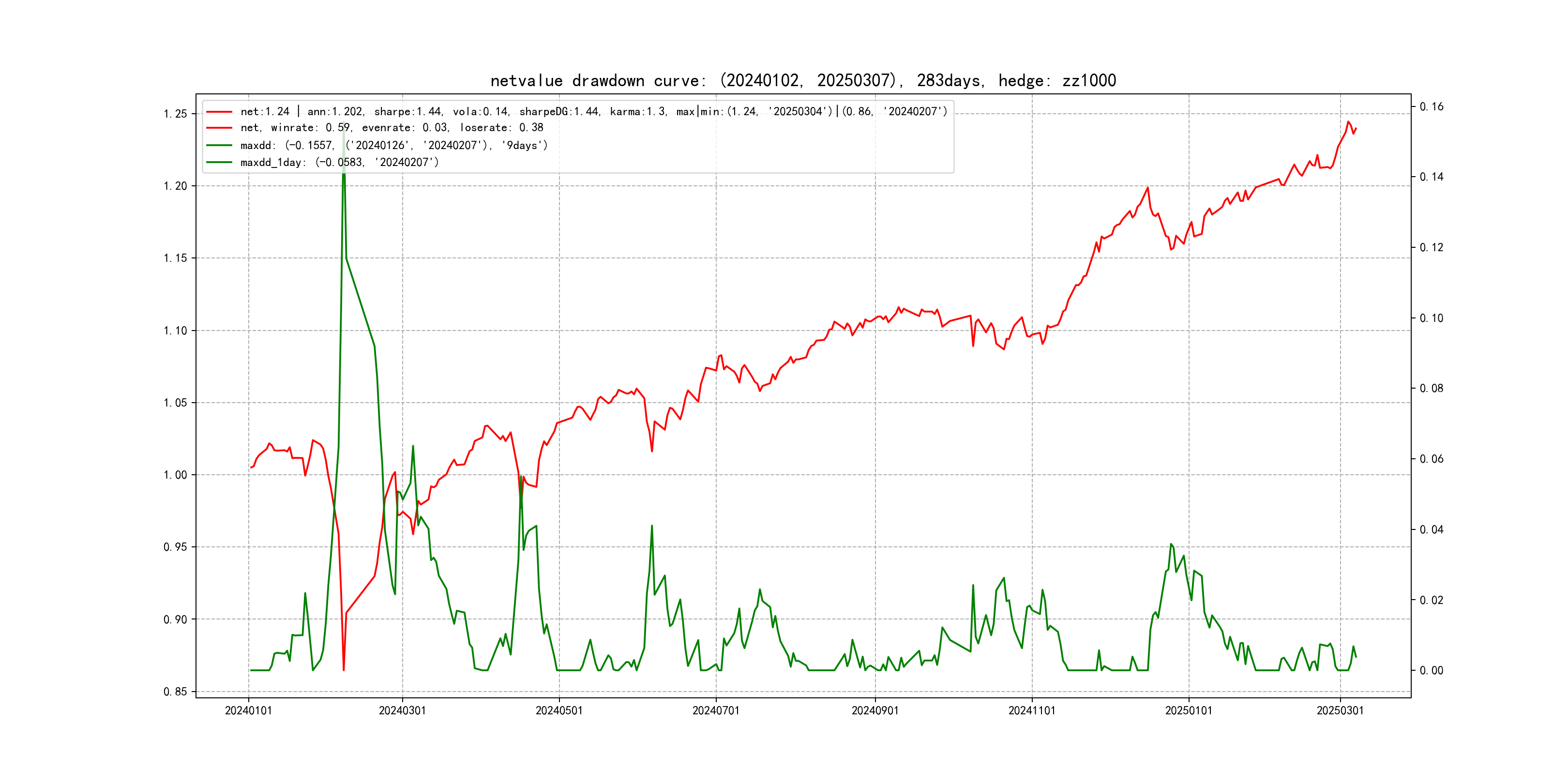1568x784 pixels.
Task: Click the red swatch of first legend entry
Action: 219,112
